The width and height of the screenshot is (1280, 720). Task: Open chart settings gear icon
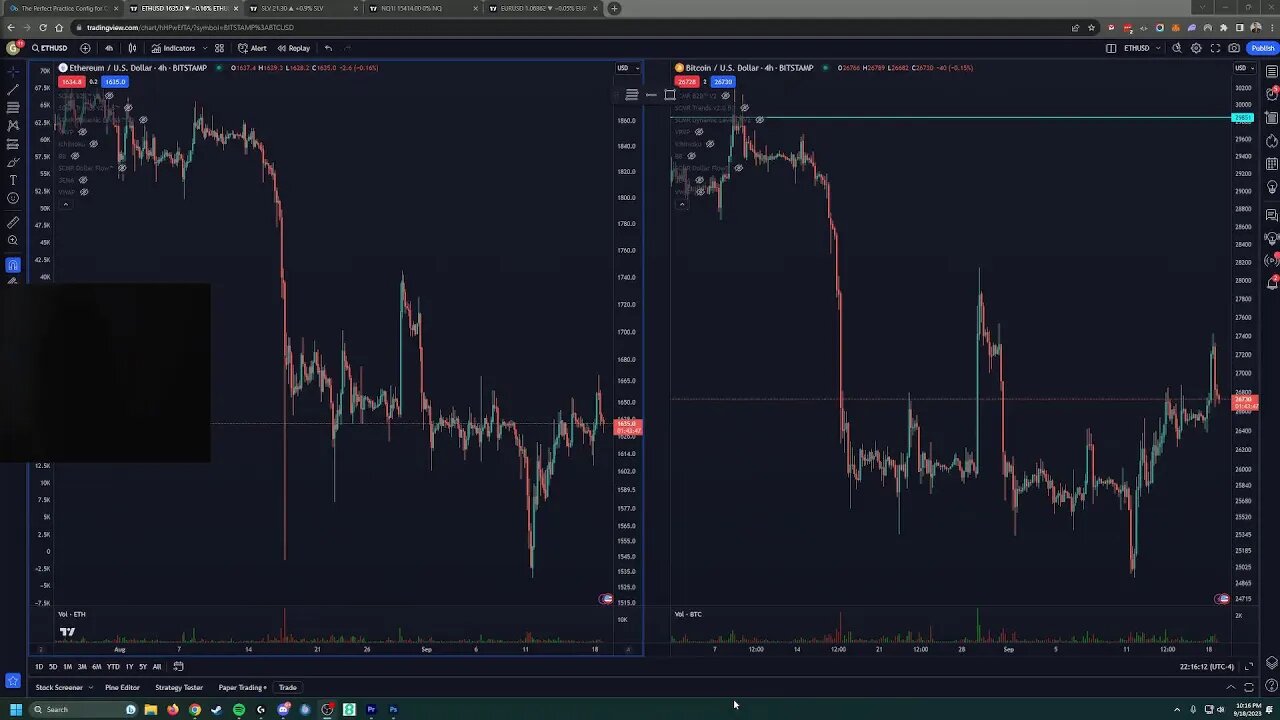1196,48
